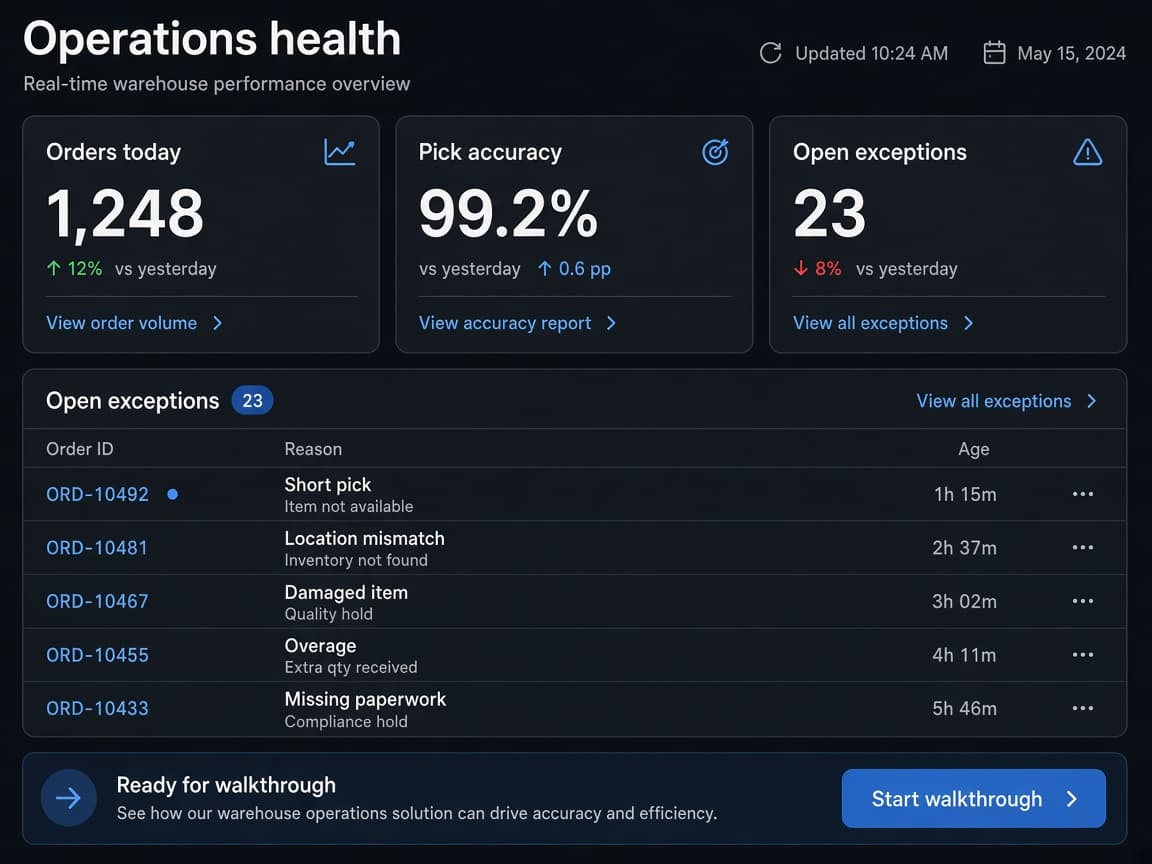Click the line chart icon on Orders today card
This screenshot has height=864, width=1152.
coord(339,152)
